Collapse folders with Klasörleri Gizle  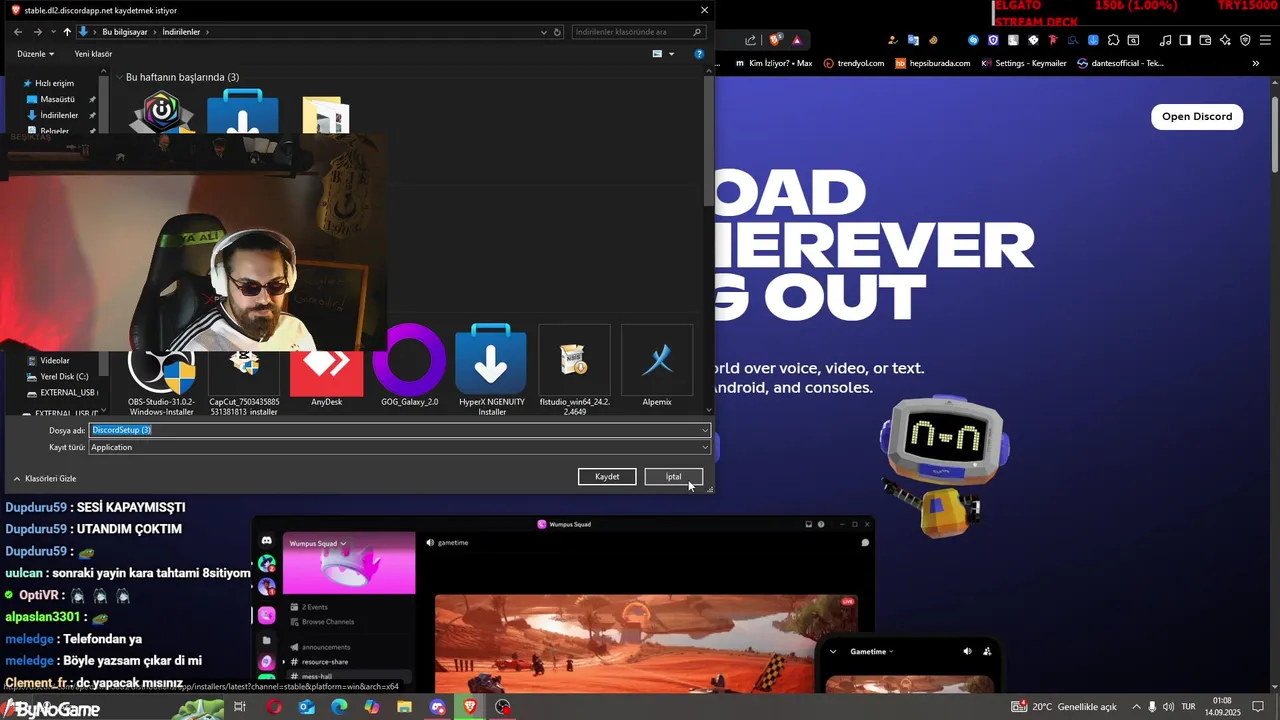tap(45, 479)
